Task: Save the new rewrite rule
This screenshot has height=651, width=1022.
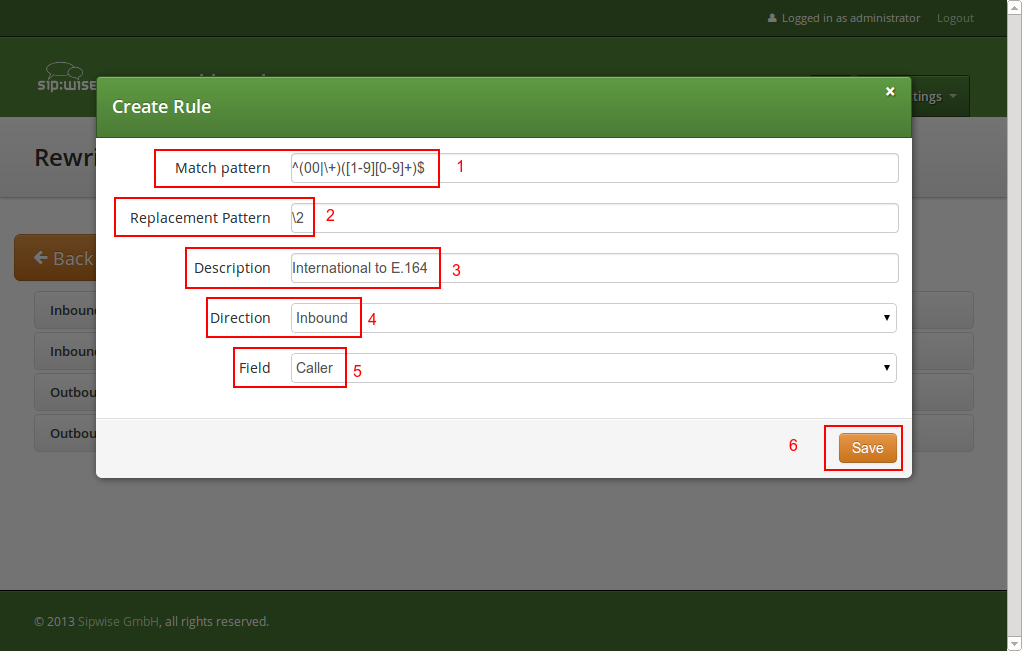Action: click(867, 448)
